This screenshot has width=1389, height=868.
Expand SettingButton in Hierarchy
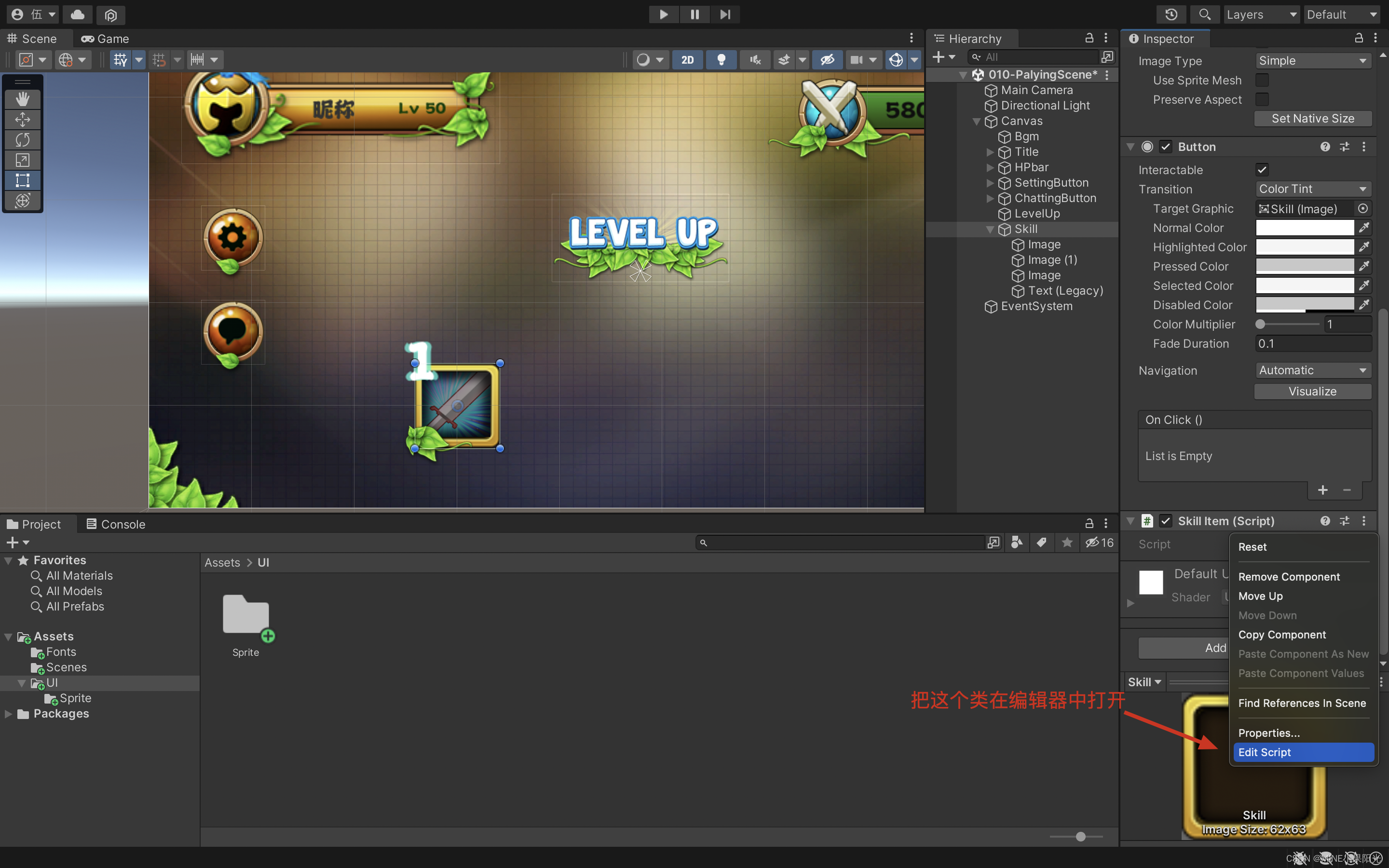[990, 183]
